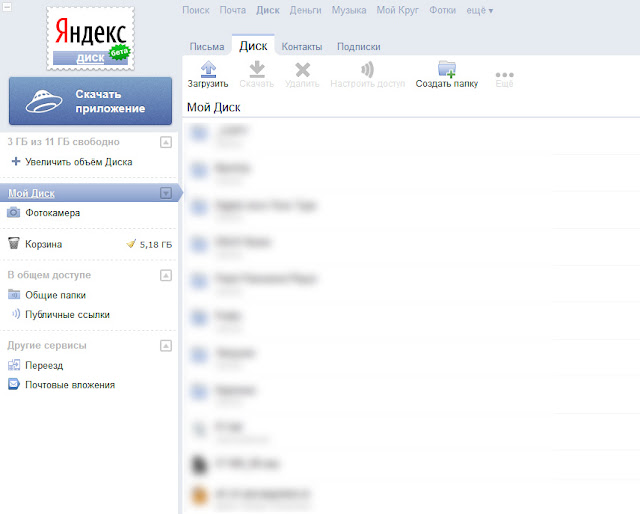Click the Загрузить label in toolbar
Image resolution: width=640 pixels, height=514 pixels.
208,83
